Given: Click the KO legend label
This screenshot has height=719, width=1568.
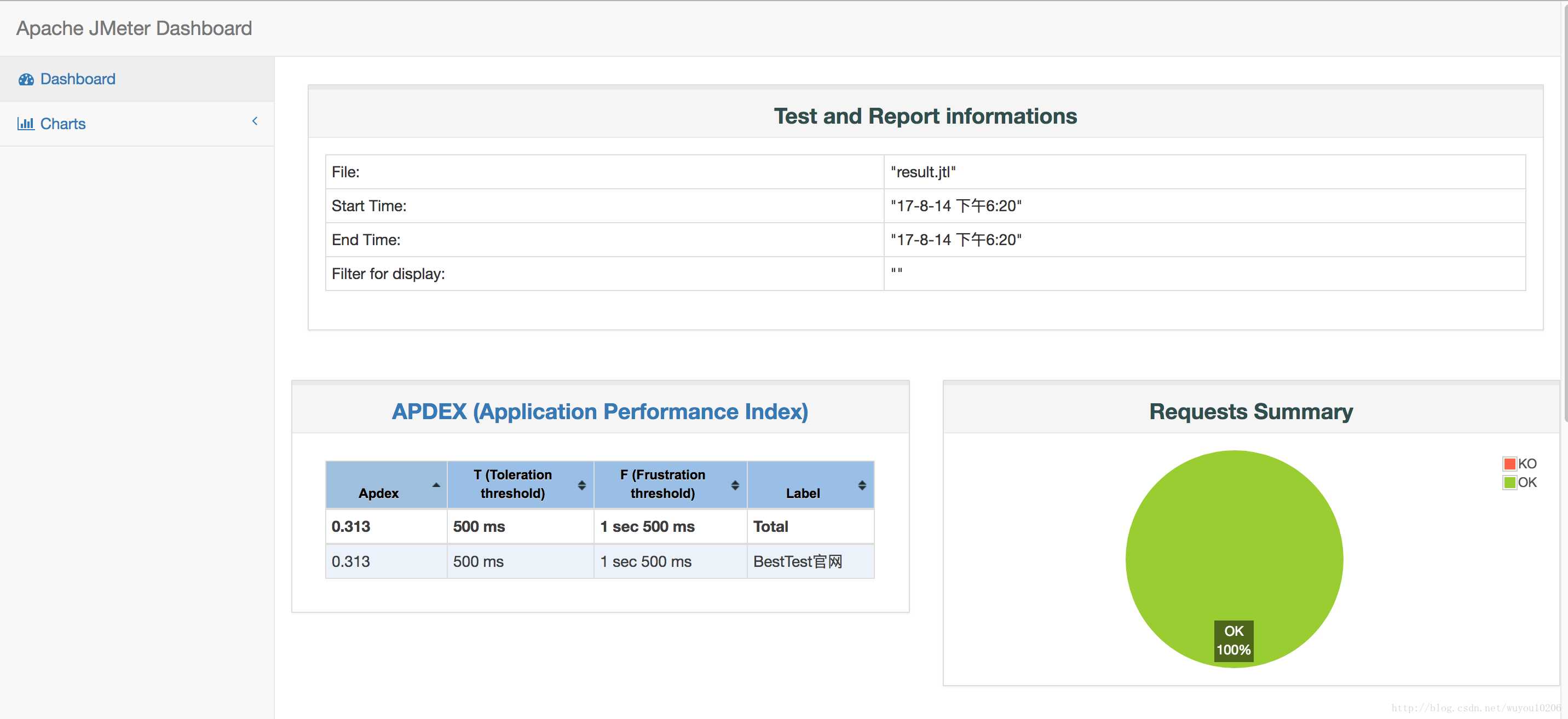Looking at the screenshot, I should click(x=1527, y=463).
